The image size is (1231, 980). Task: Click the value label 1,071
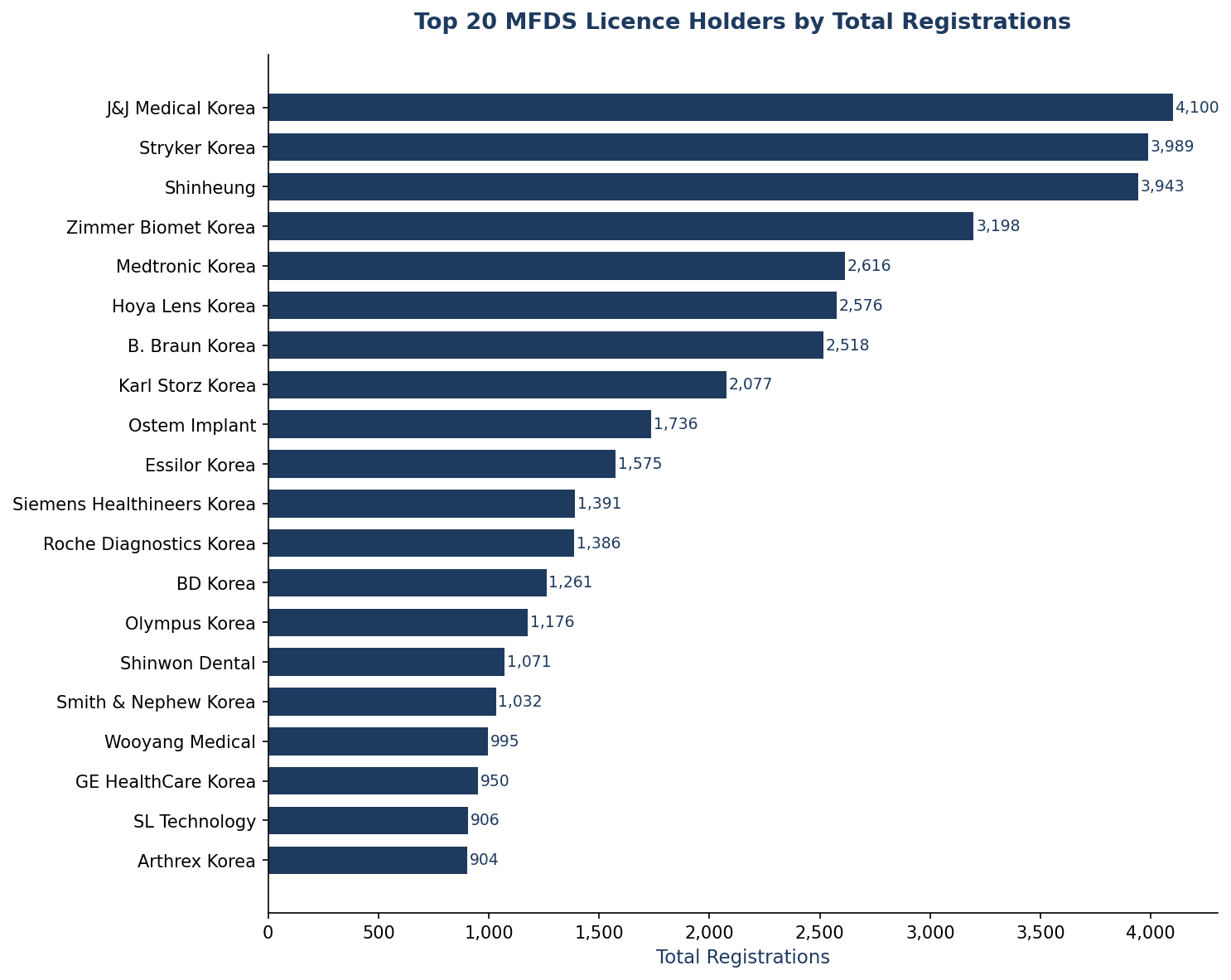529,662
